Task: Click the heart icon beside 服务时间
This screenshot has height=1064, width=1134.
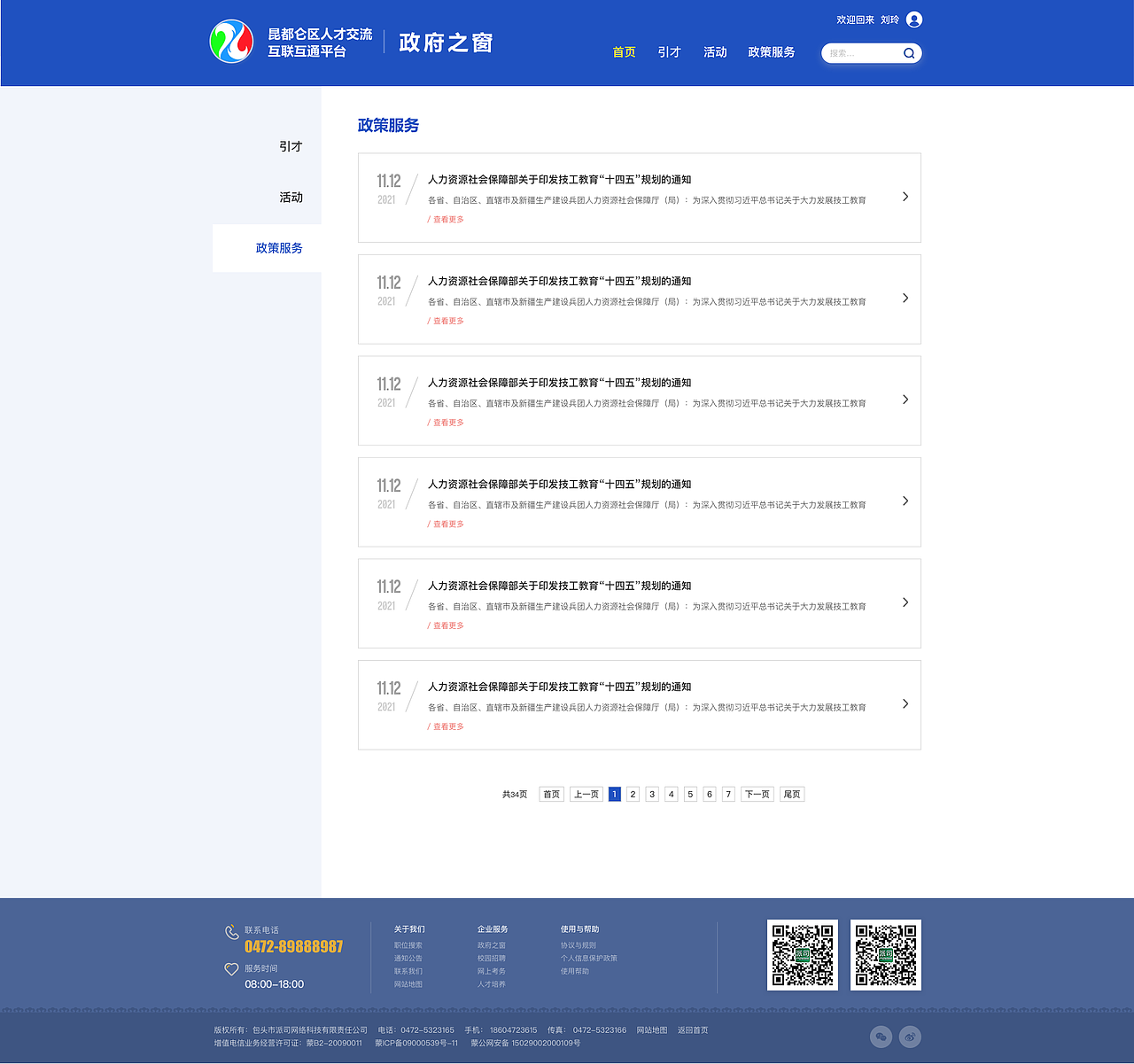Action: click(230, 969)
